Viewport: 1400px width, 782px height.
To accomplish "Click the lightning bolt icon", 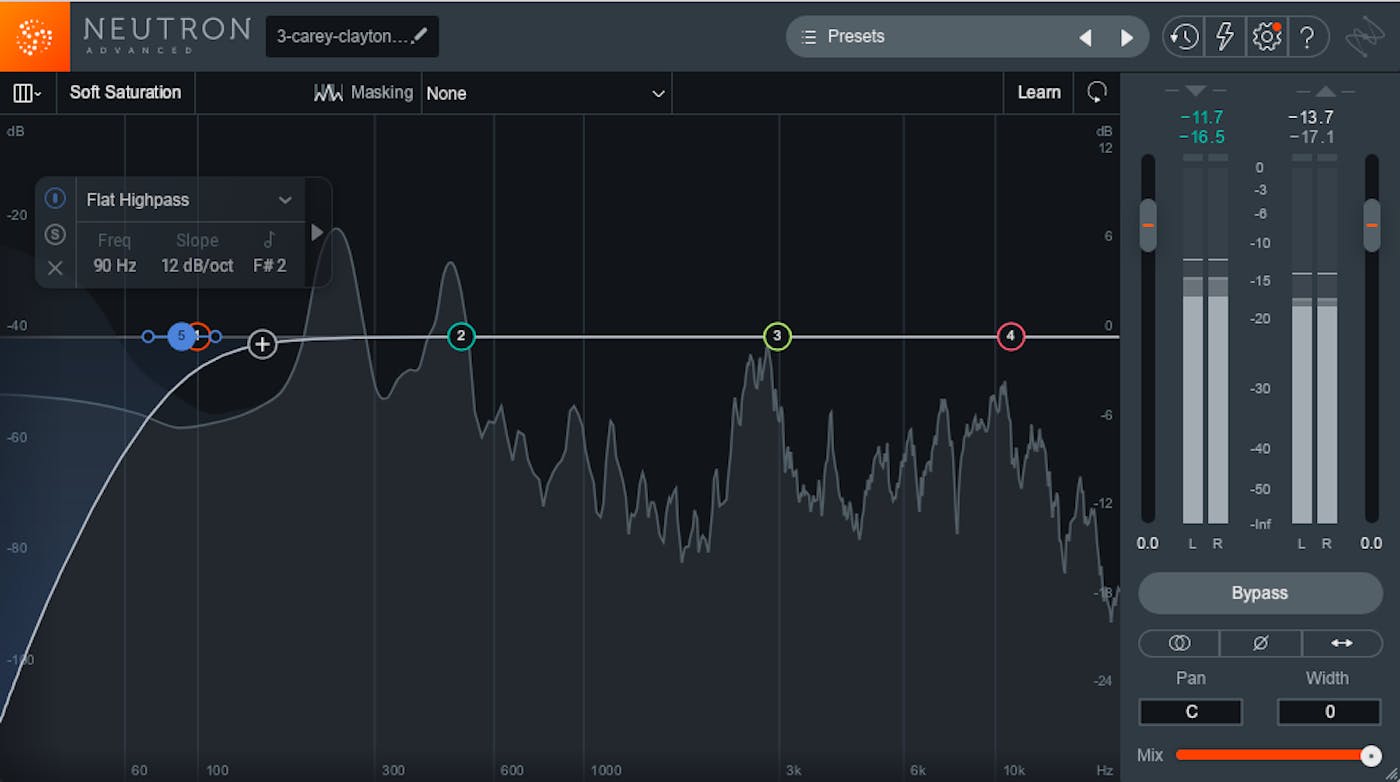I will tap(1224, 37).
